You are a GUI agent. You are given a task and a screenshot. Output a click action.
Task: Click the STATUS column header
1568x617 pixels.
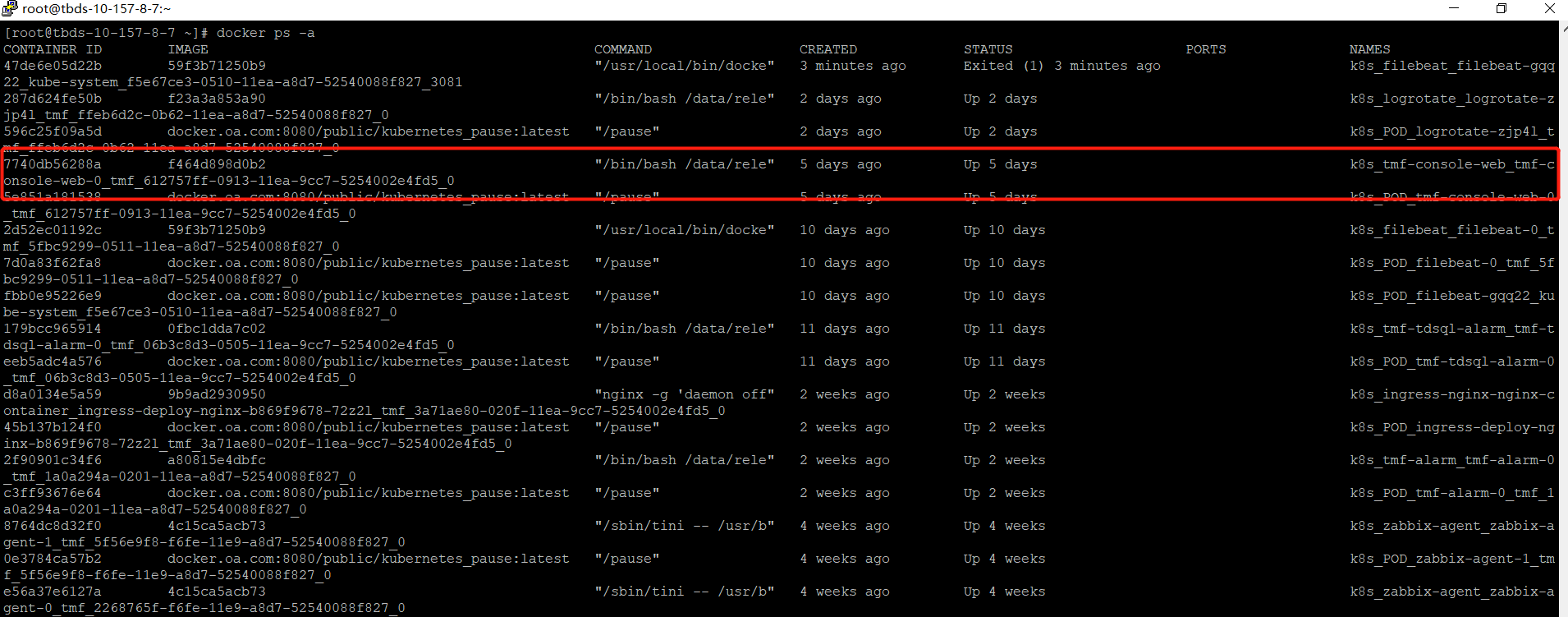pyautogui.click(x=988, y=49)
